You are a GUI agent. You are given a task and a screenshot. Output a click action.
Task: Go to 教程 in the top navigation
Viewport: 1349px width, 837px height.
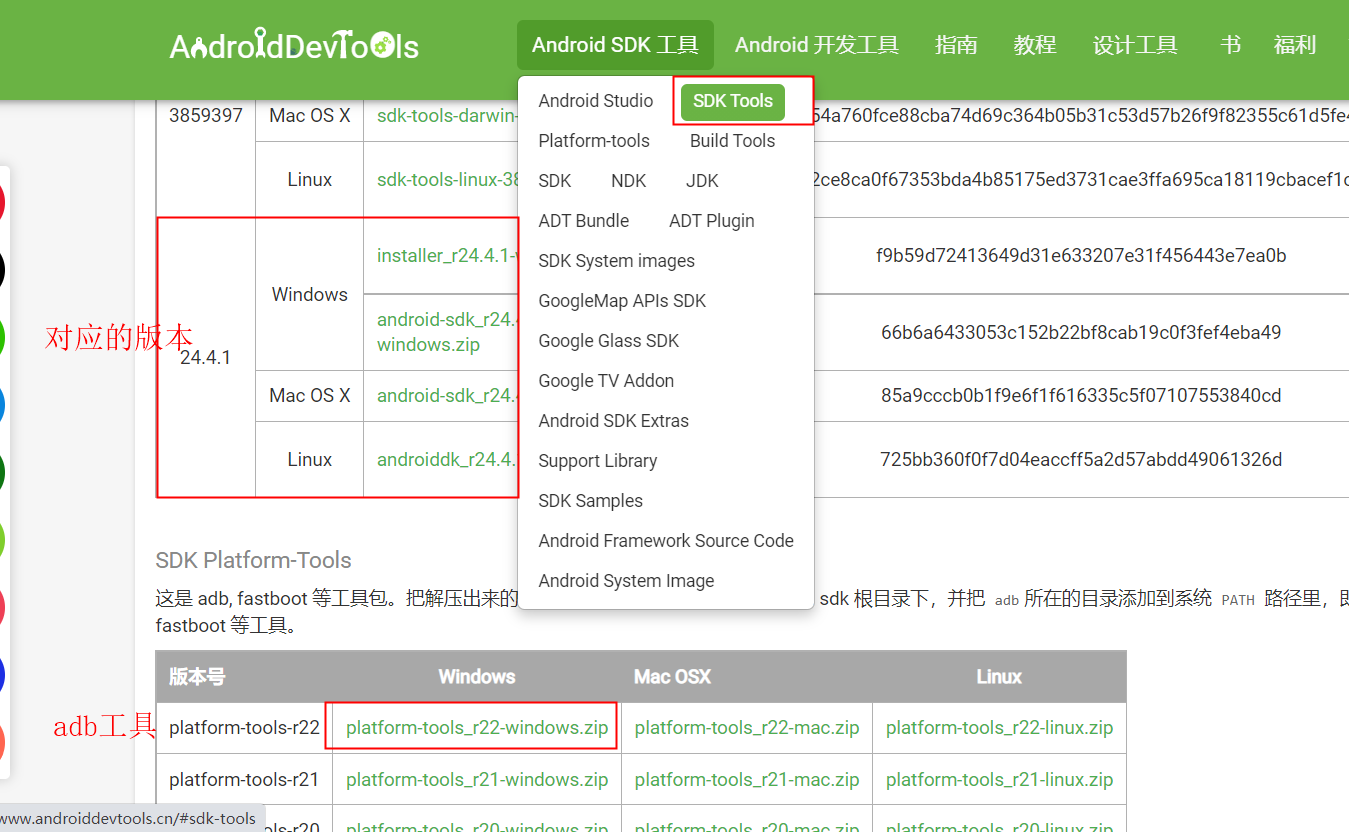point(1035,45)
